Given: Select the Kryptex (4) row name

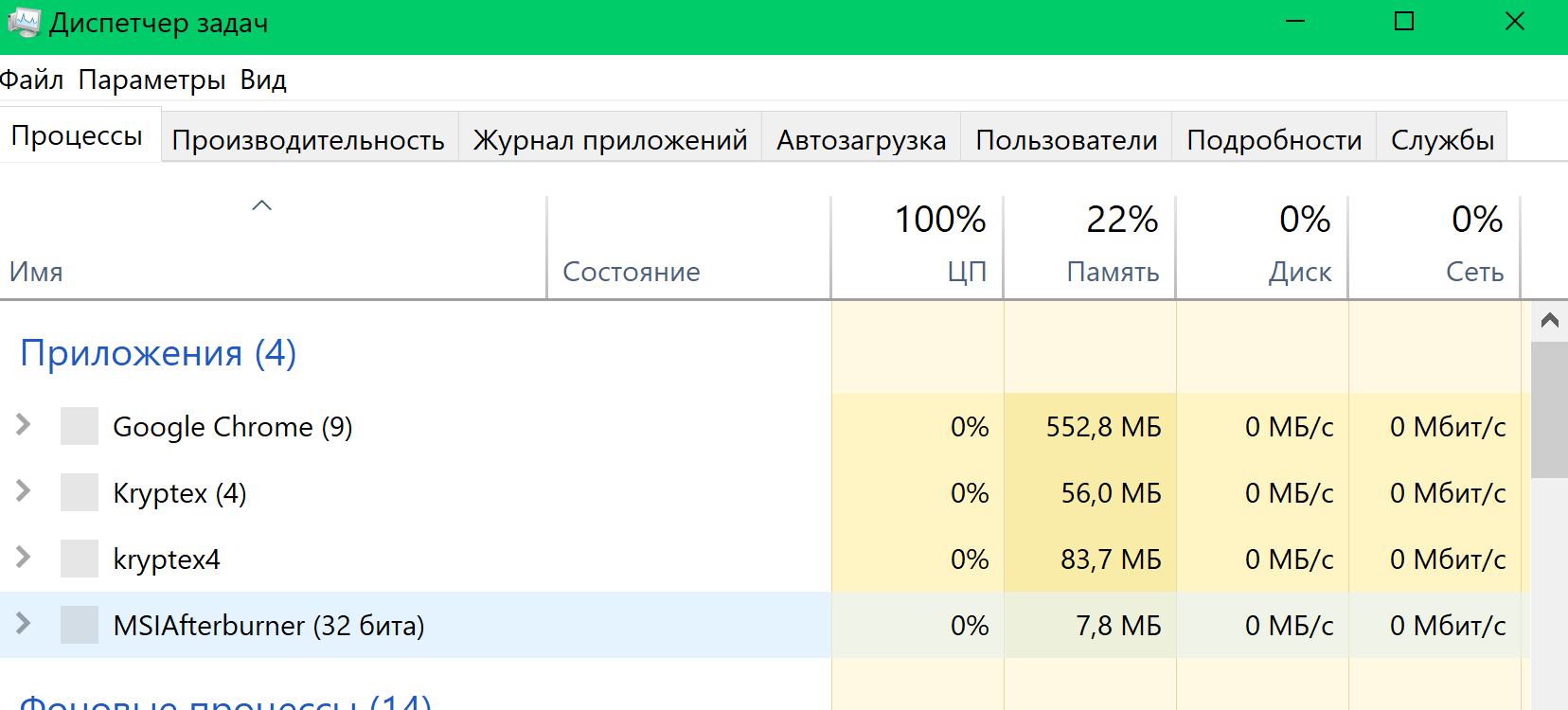Looking at the screenshot, I should (x=180, y=493).
